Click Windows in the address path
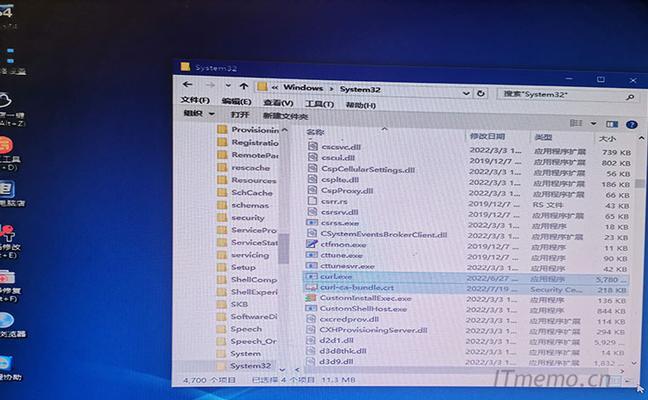 click(x=303, y=88)
